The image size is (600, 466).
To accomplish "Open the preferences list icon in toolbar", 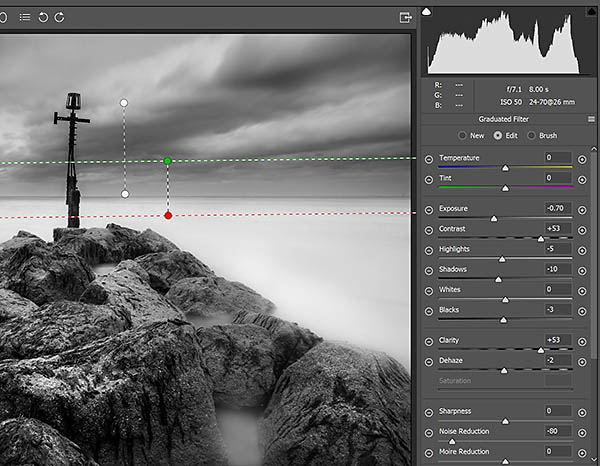I will click(x=25, y=17).
